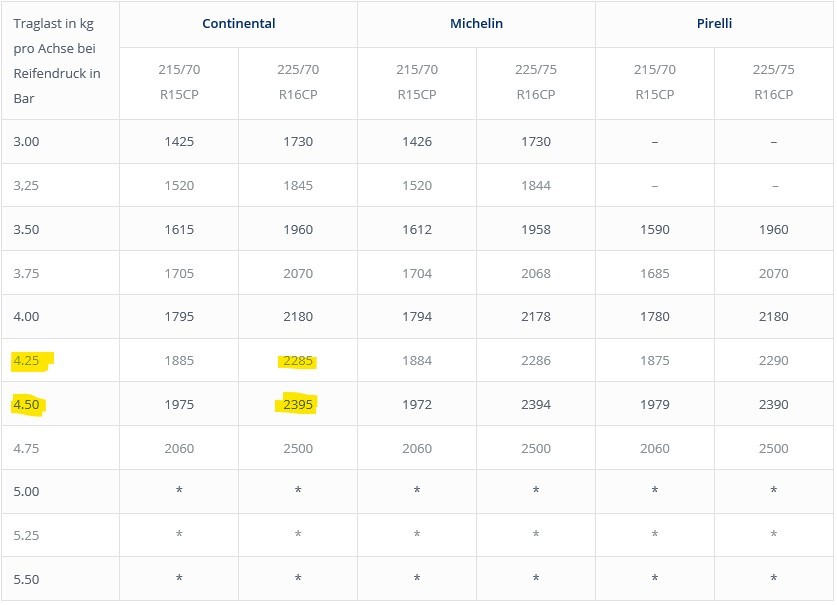Screen dimensions: 837x605
Task: Select value 1425 in 3.00 bar row
Action: pos(179,142)
